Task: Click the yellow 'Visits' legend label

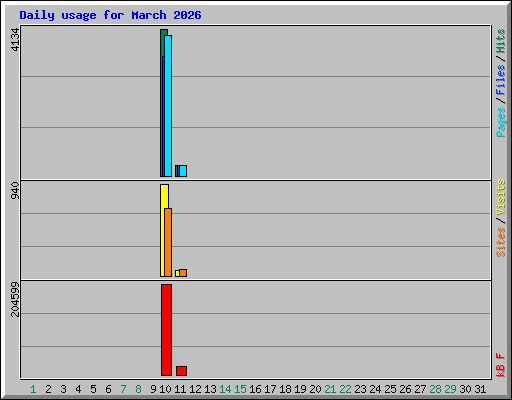Action: point(500,197)
